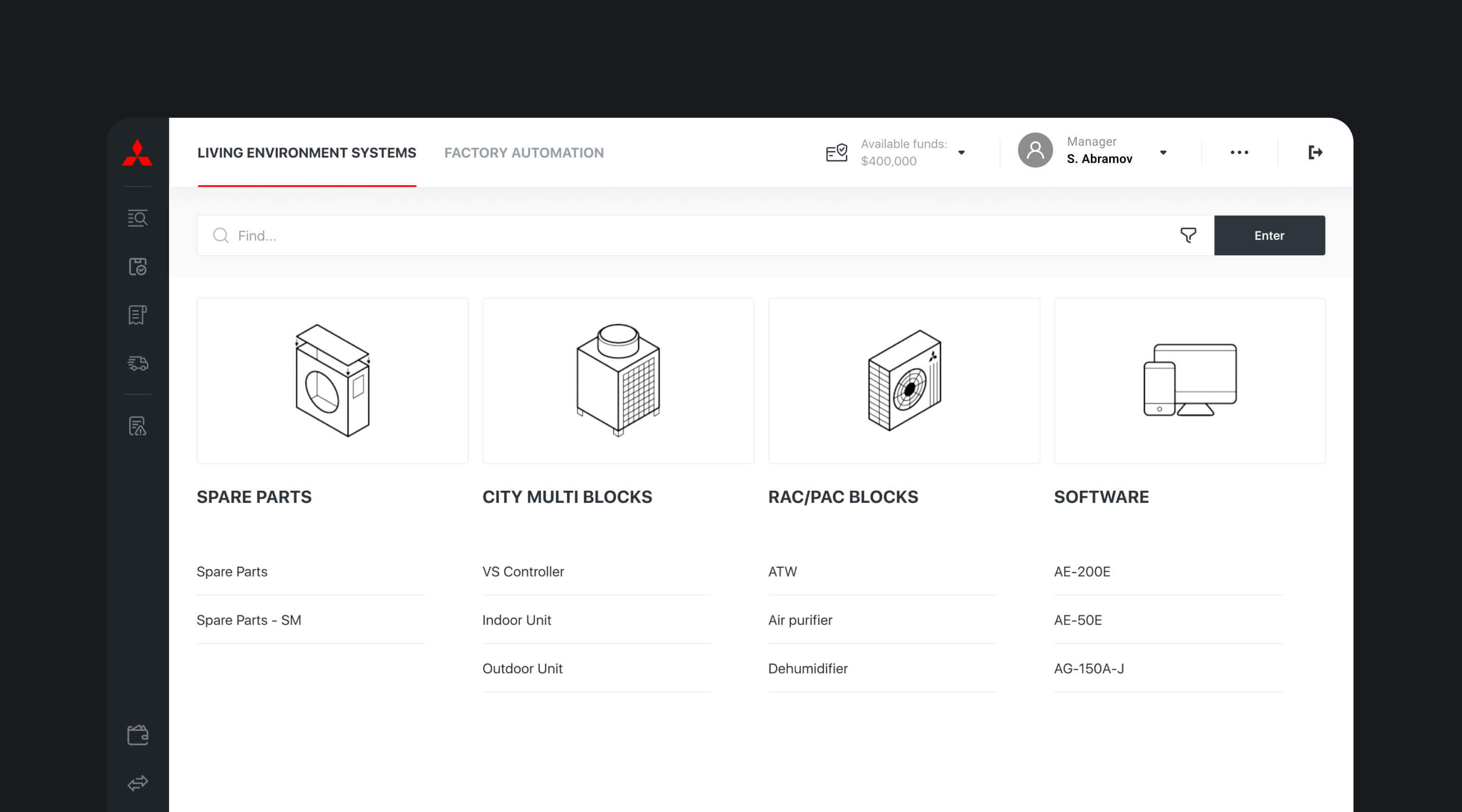
Task: Open the document warning sidebar icon
Action: (138, 426)
